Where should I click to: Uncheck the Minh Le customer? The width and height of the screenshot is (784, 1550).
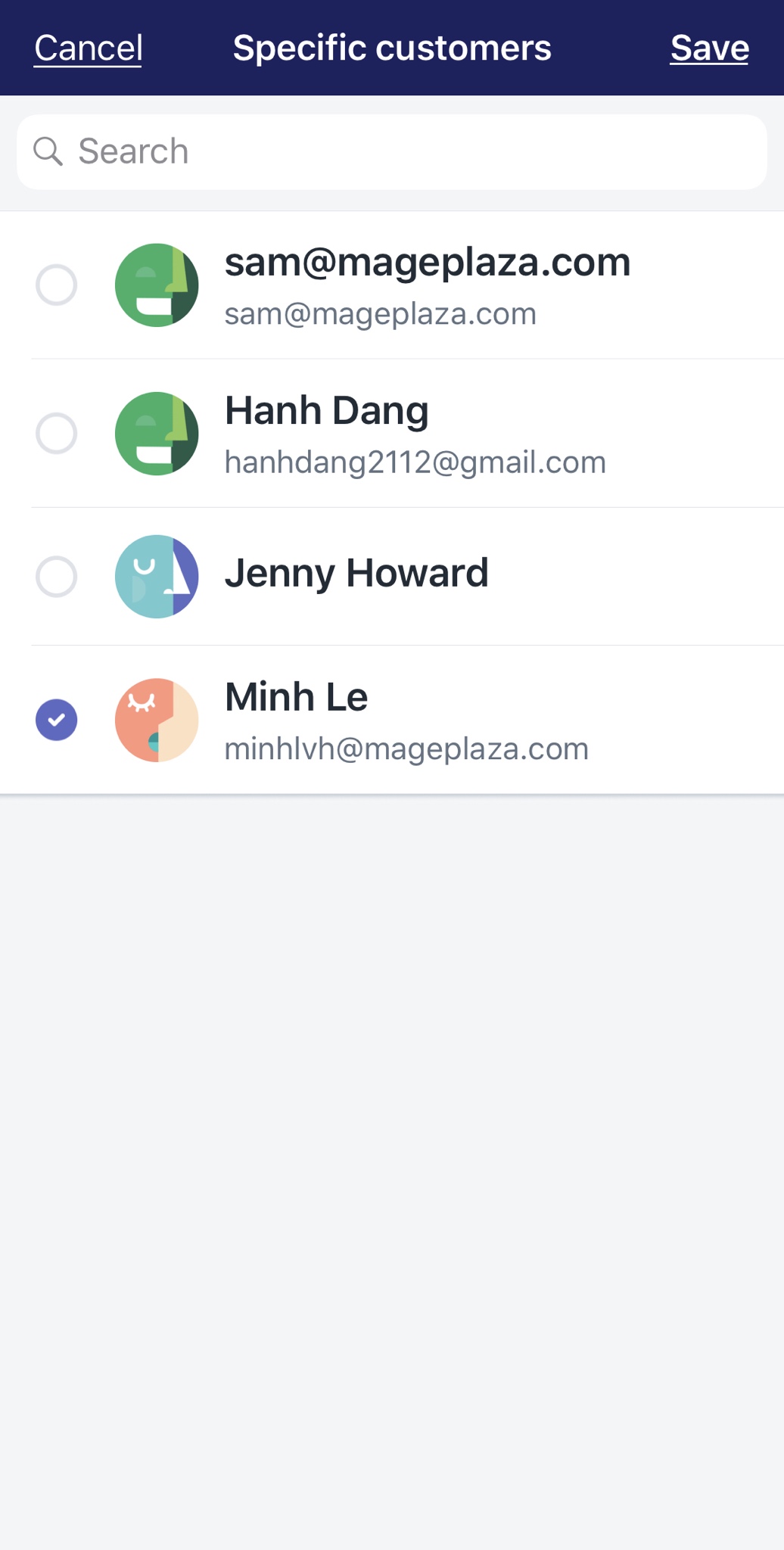[x=57, y=720]
